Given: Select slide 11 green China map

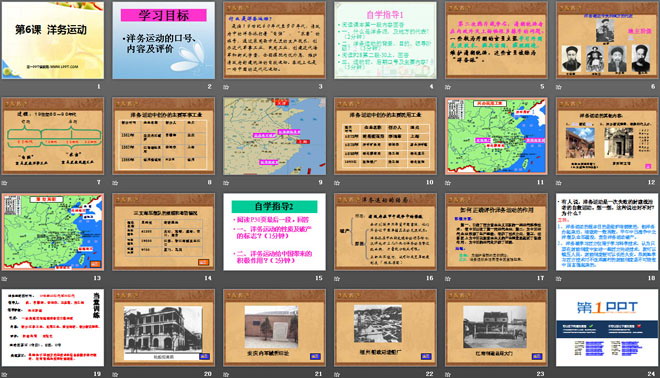Looking at the screenshot, I should click(x=496, y=136).
